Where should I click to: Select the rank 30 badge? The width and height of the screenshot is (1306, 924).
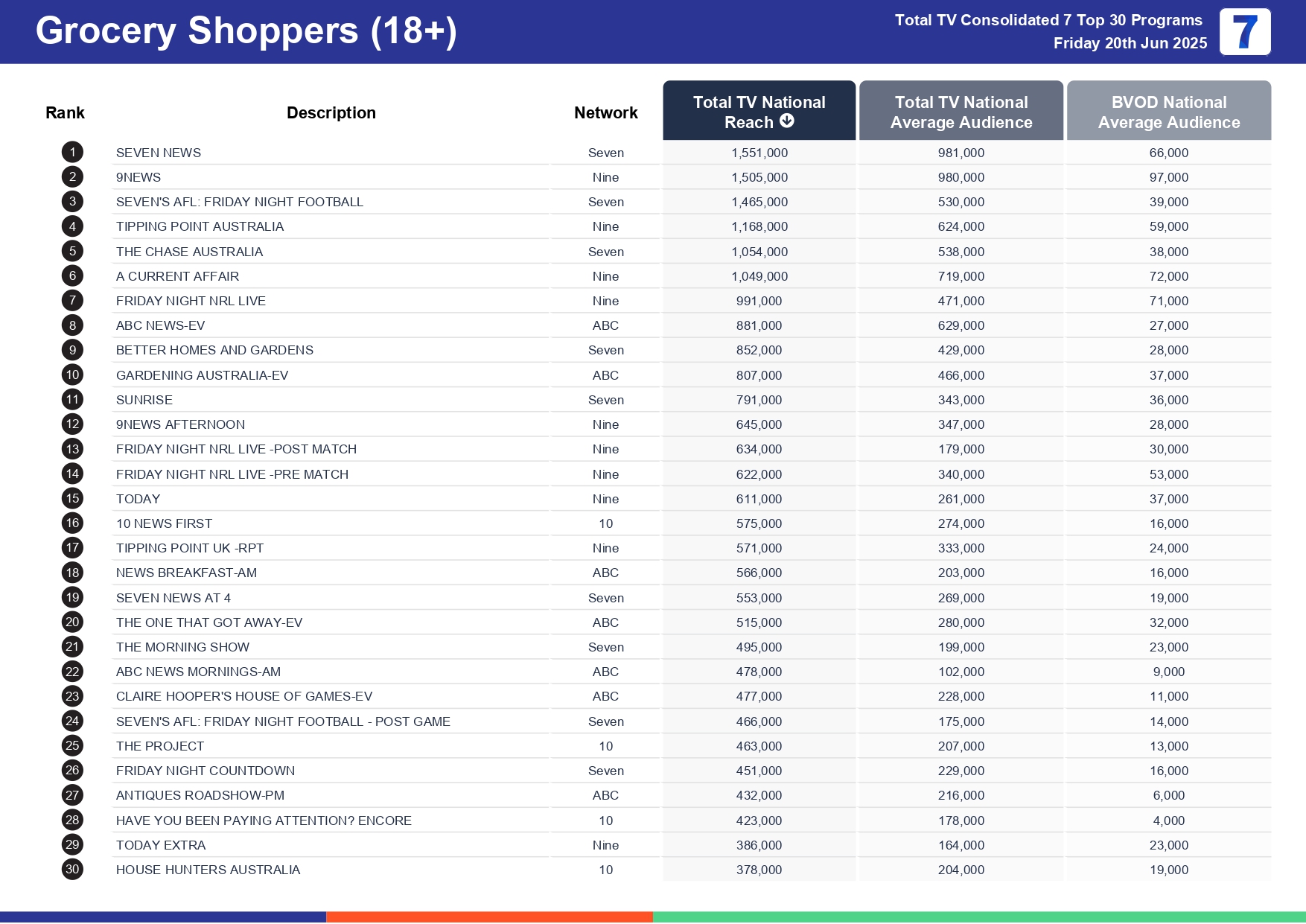72,870
